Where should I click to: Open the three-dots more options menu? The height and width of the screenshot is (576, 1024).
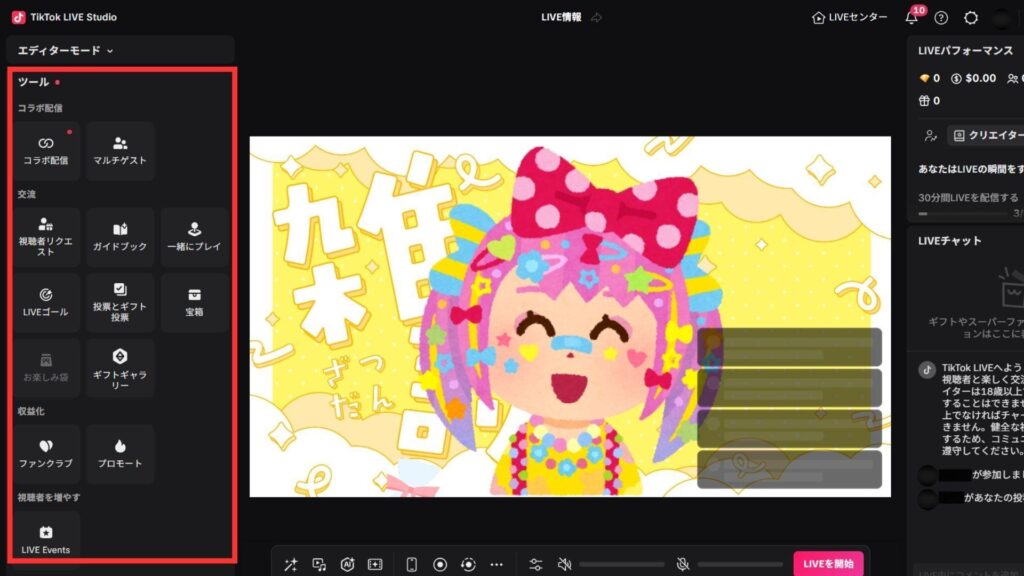click(496, 564)
